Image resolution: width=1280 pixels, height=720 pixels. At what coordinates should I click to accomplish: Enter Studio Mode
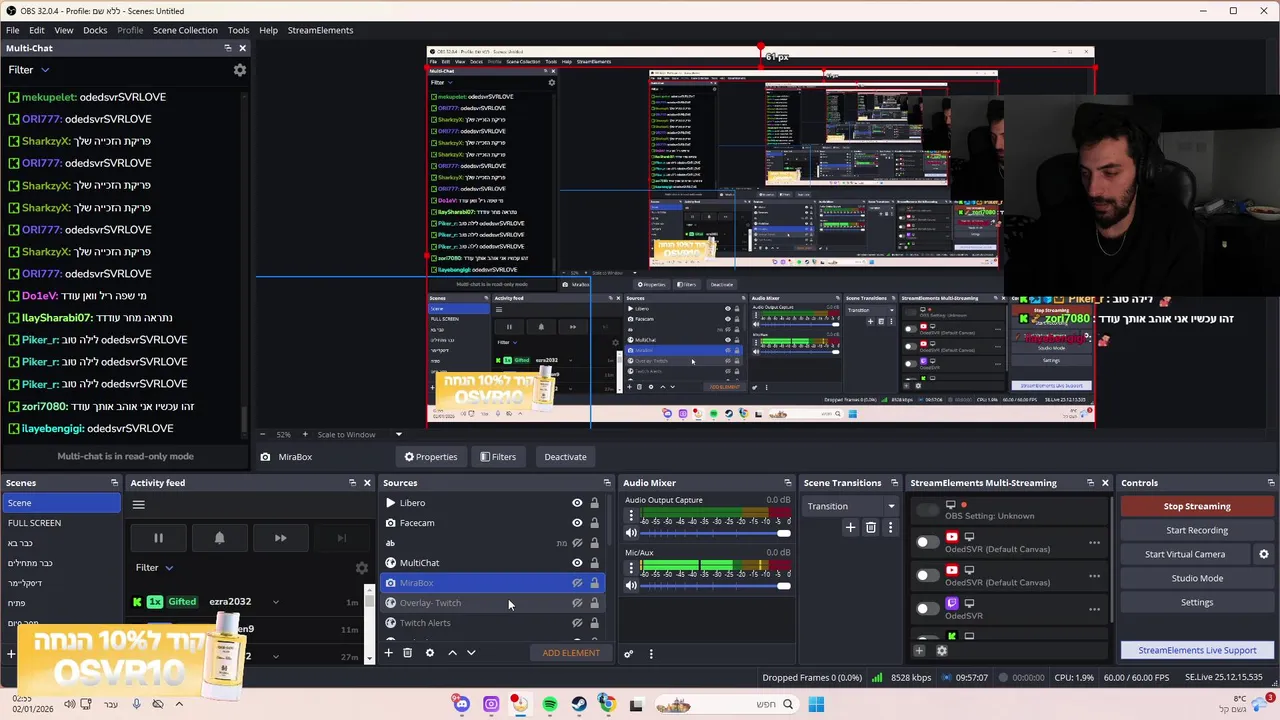1197,578
